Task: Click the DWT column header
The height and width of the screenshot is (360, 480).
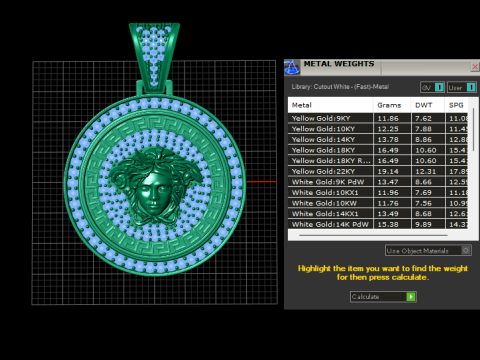Action: pyautogui.click(x=428, y=105)
